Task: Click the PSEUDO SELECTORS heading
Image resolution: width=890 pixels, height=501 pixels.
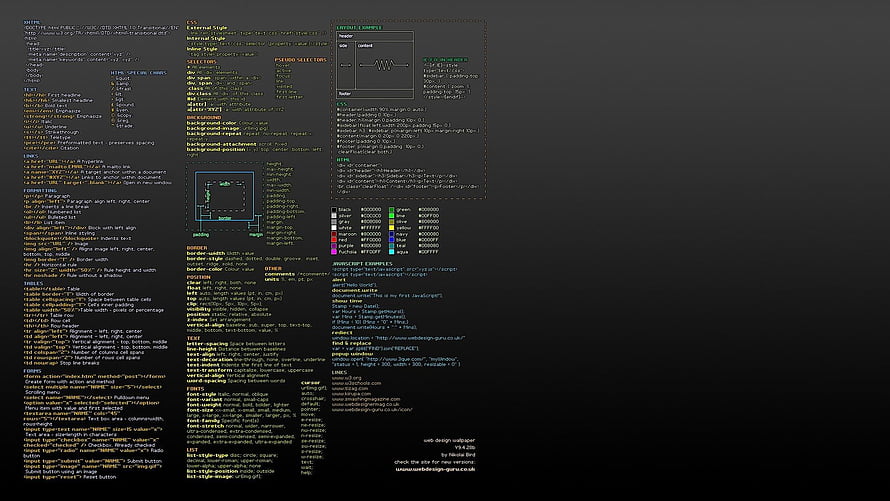Action: (301, 60)
